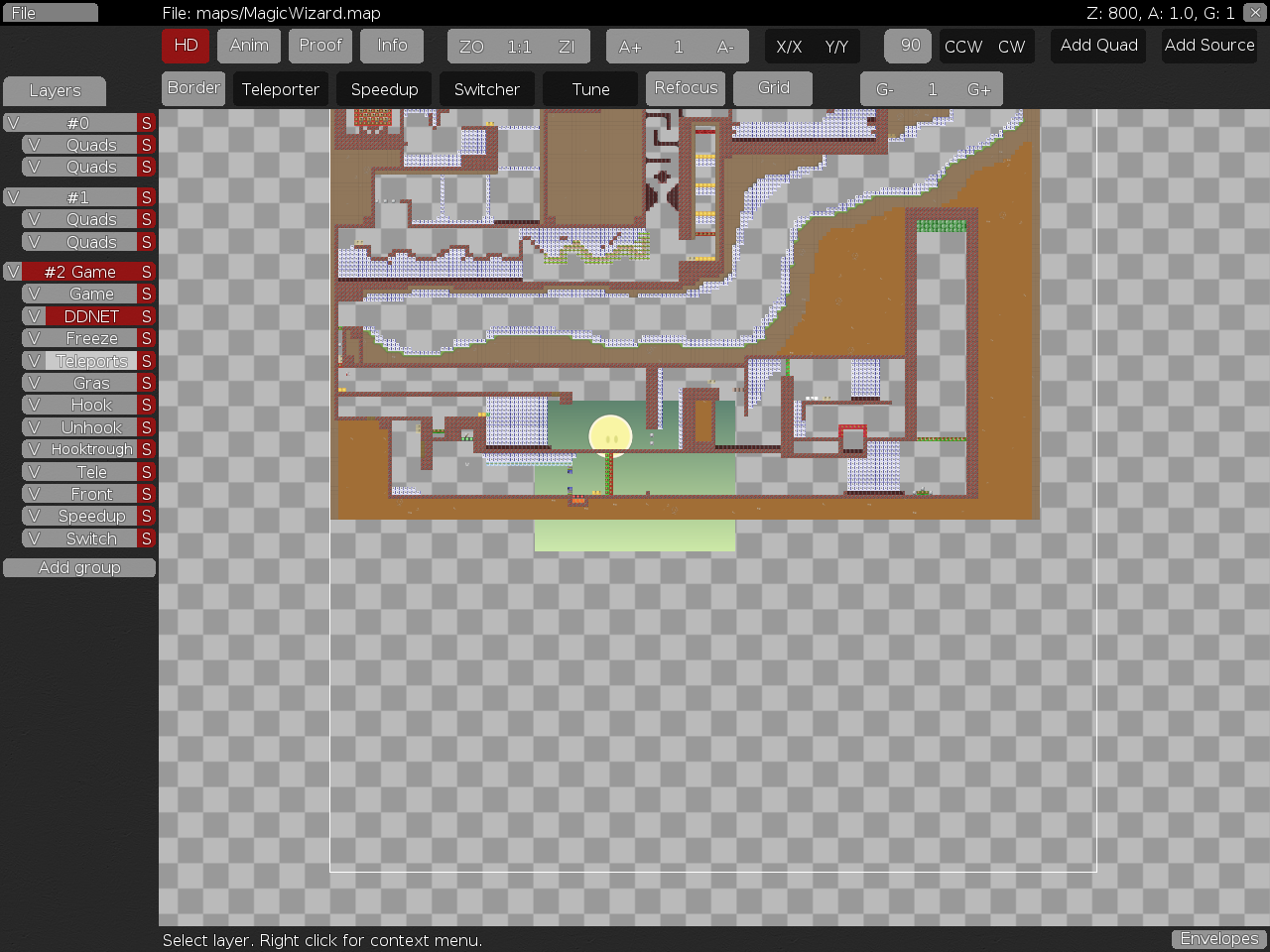Enable the Anim preview mode

pyautogui.click(x=249, y=46)
